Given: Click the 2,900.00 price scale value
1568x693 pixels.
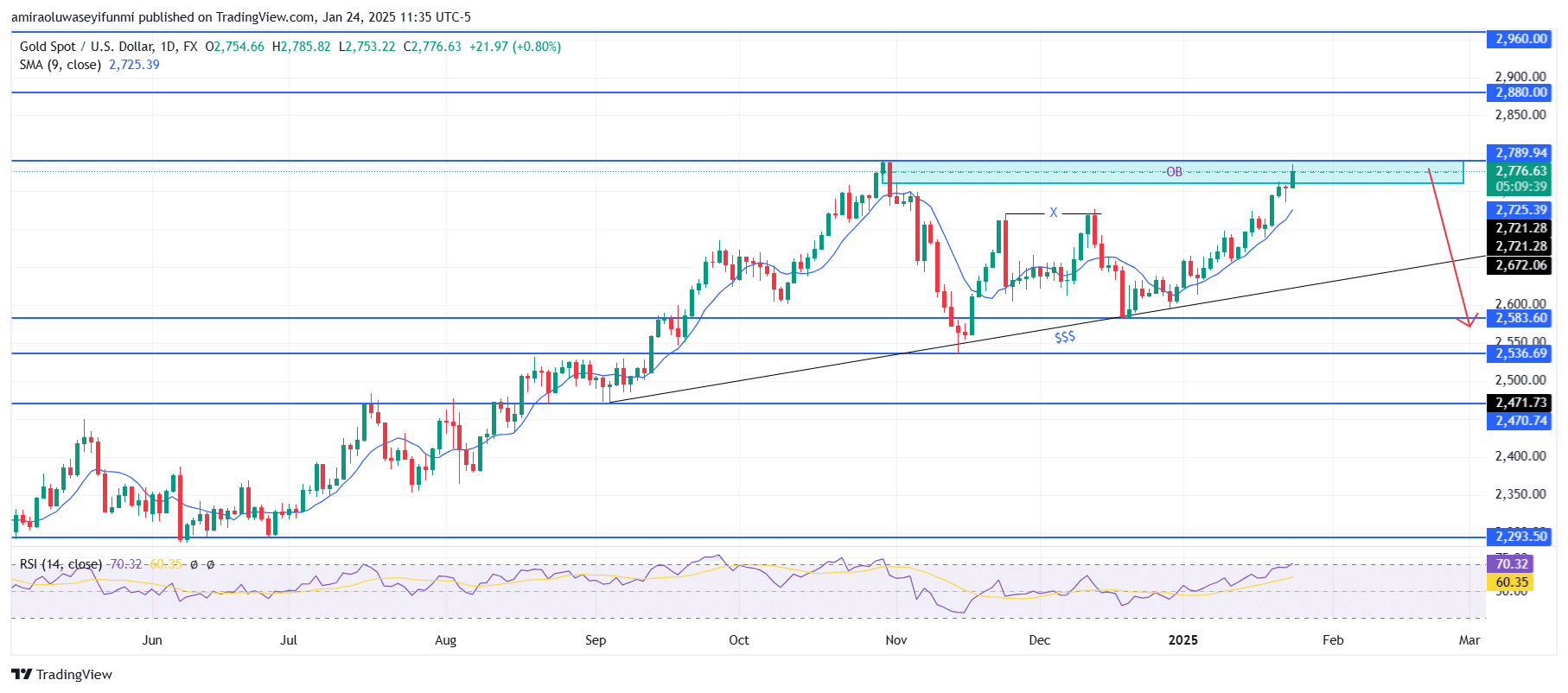Looking at the screenshot, I should click(1520, 77).
